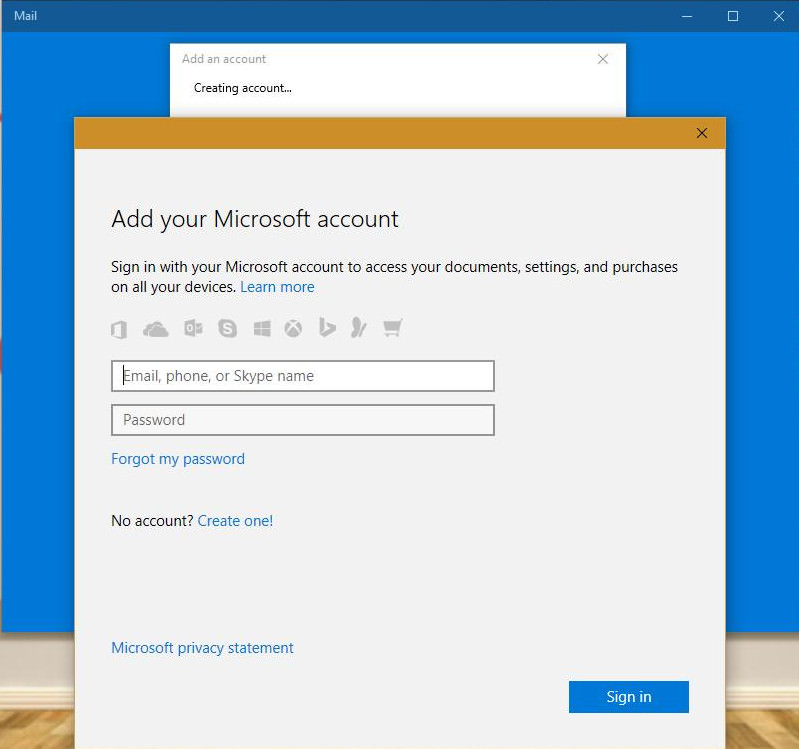Click the Creating account... status text
The height and width of the screenshot is (749, 799).
tap(243, 88)
